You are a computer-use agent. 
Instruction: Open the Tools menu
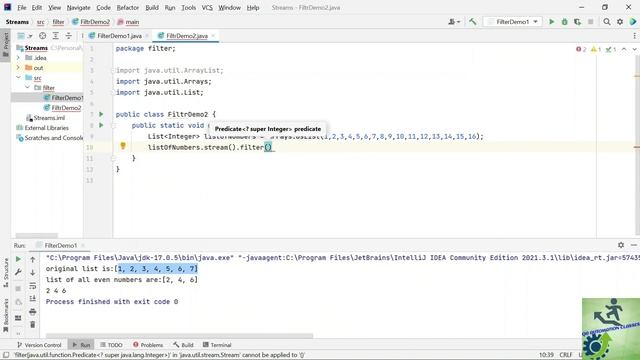[x=188, y=7]
